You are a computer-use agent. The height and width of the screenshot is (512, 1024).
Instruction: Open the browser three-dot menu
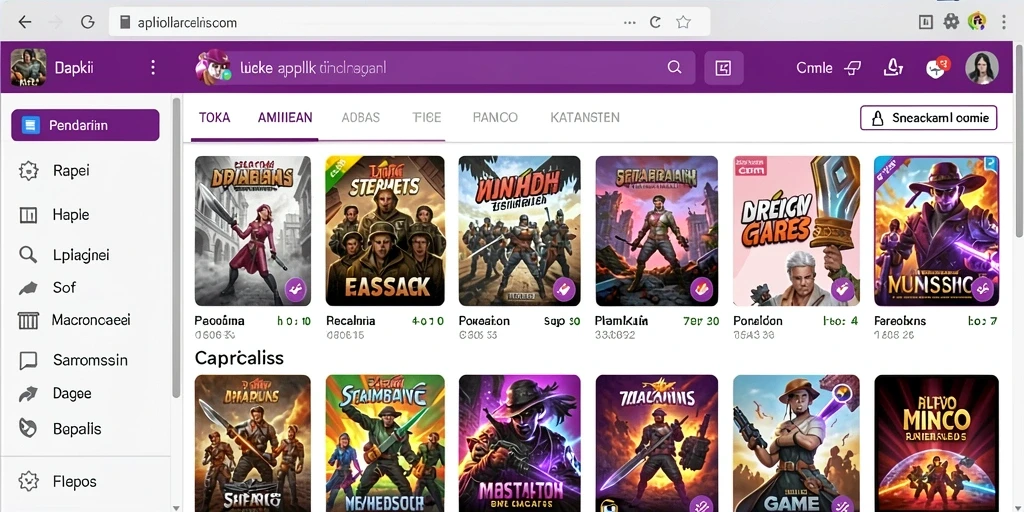pyautogui.click(x=1004, y=22)
